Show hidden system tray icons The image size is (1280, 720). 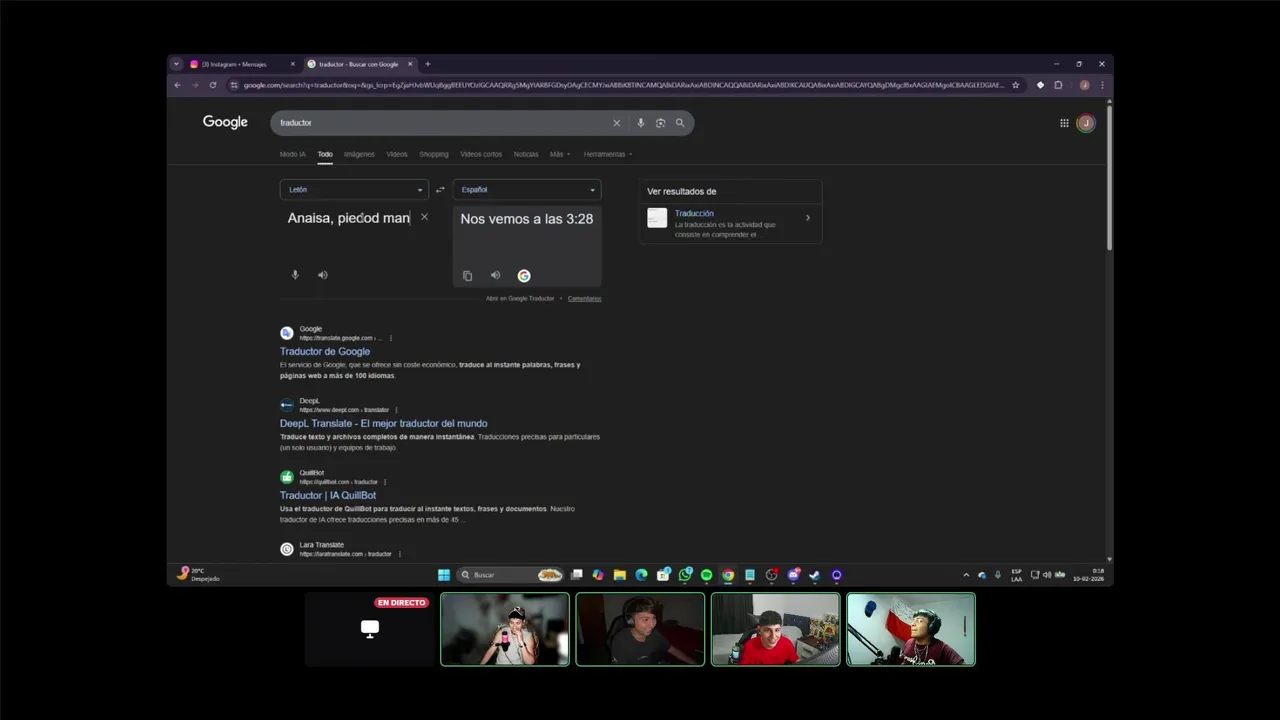click(x=966, y=575)
